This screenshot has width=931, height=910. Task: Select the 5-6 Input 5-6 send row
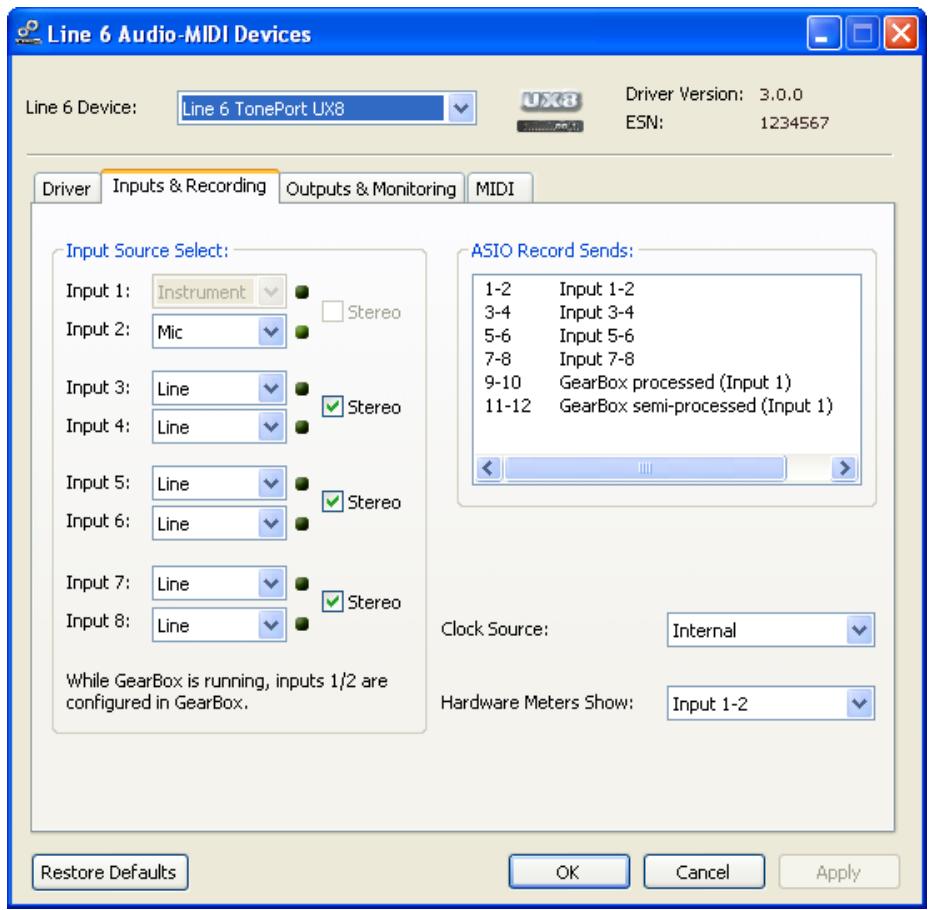pyautogui.click(x=666, y=335)
